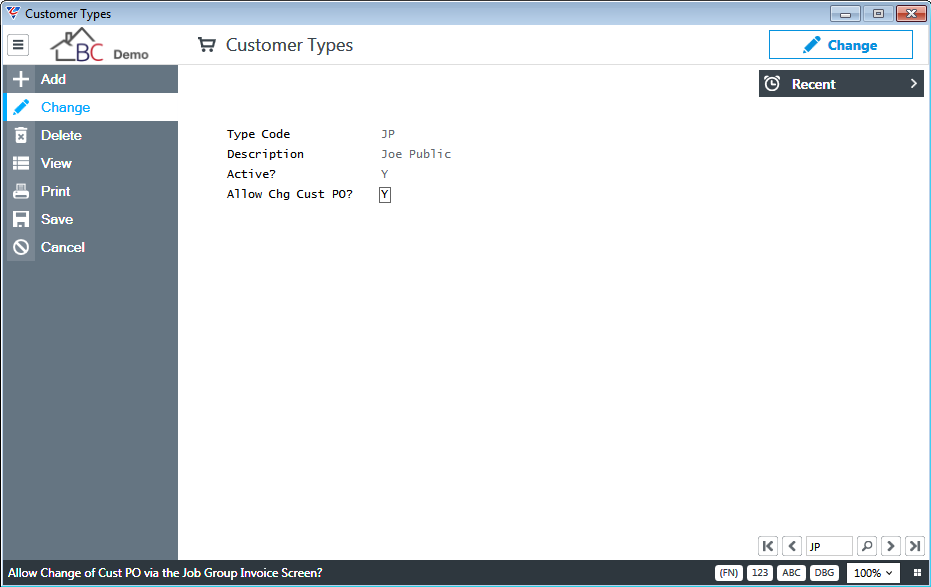931x587 pixels.
Task: Click the grid icon in status bar
Action: click(917, 573)
